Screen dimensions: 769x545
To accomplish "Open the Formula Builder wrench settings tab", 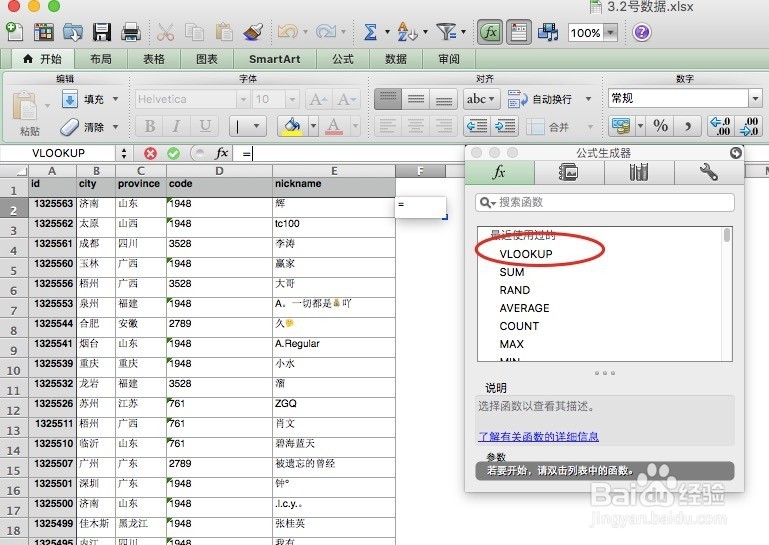I will [x=709, y=172].
